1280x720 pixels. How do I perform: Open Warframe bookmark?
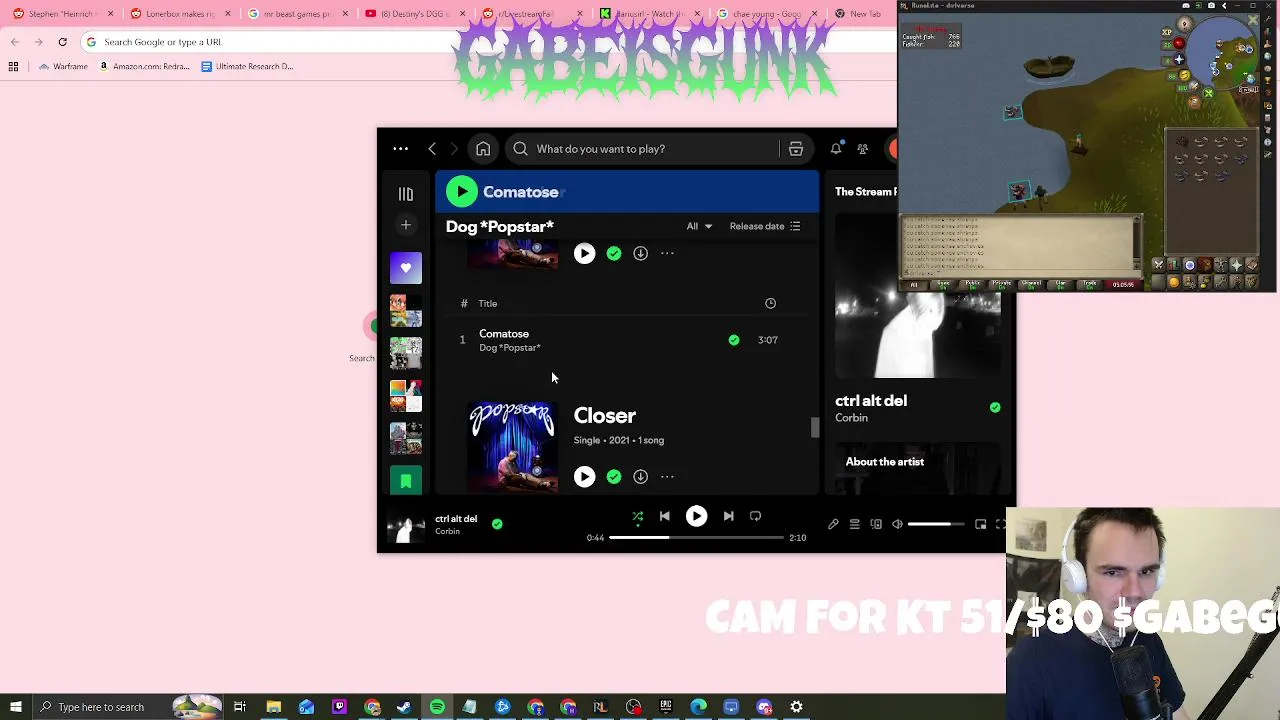[63, 67]
